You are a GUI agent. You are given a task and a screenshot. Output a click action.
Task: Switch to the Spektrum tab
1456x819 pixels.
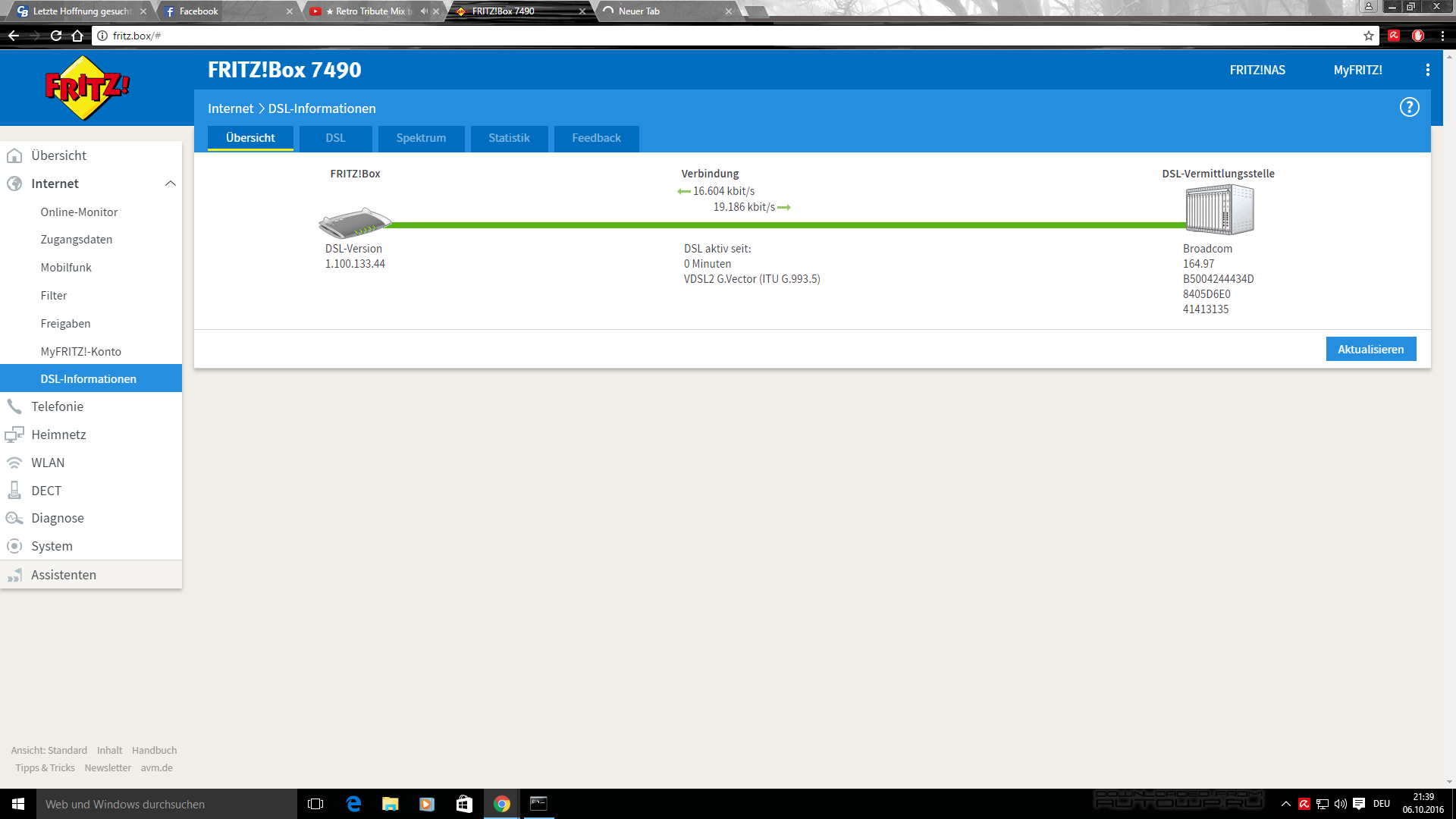click(421, 138)
